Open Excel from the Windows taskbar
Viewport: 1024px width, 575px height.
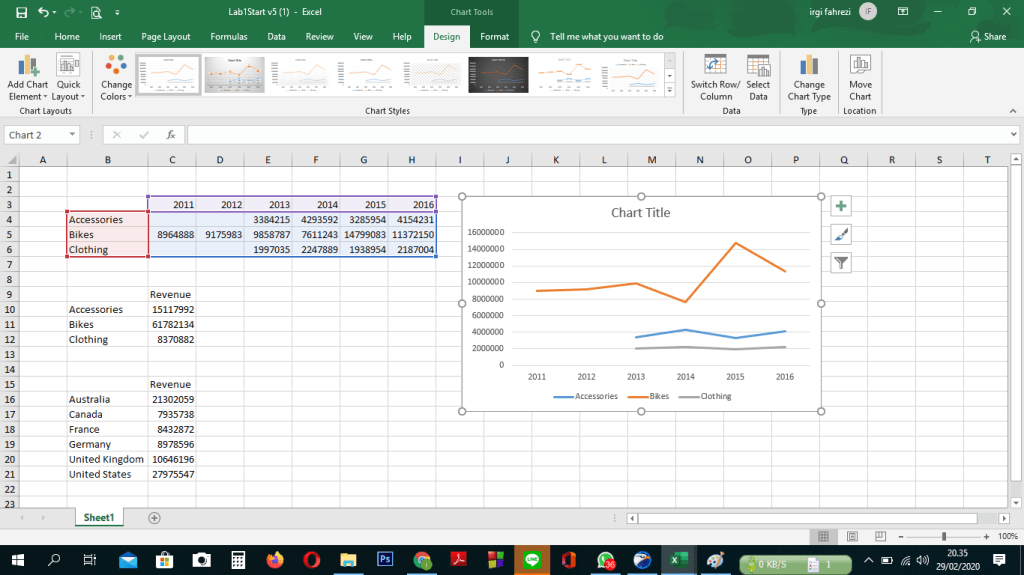[x=679, y=560]
